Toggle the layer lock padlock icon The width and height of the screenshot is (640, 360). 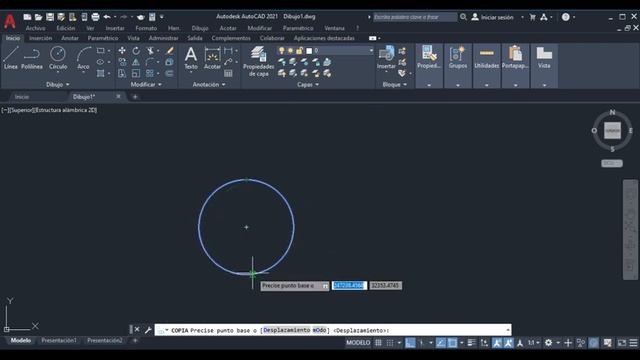(x=299, y=51)
